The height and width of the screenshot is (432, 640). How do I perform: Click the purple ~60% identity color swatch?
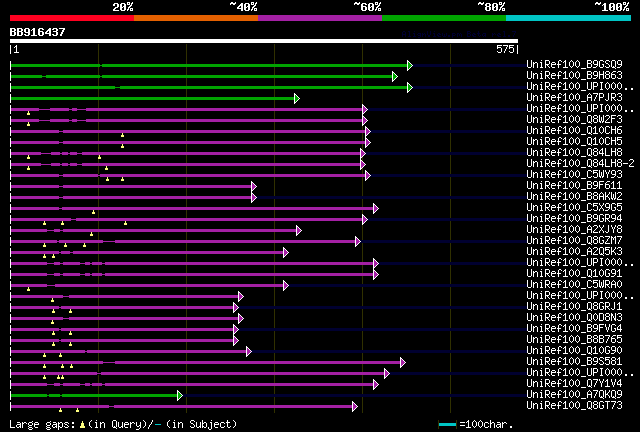click(x=320, y=18)
